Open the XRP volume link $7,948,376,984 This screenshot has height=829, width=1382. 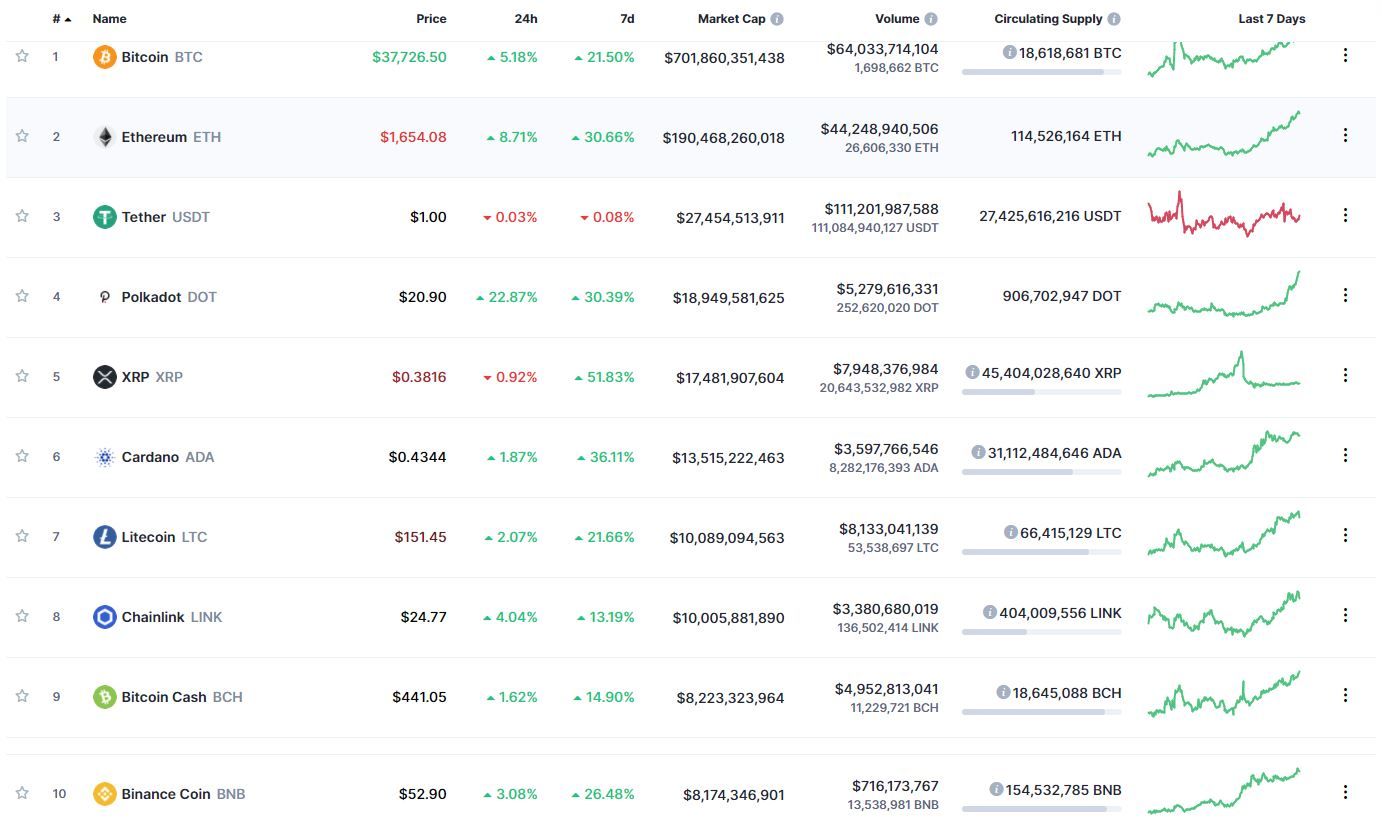(885, 369)
